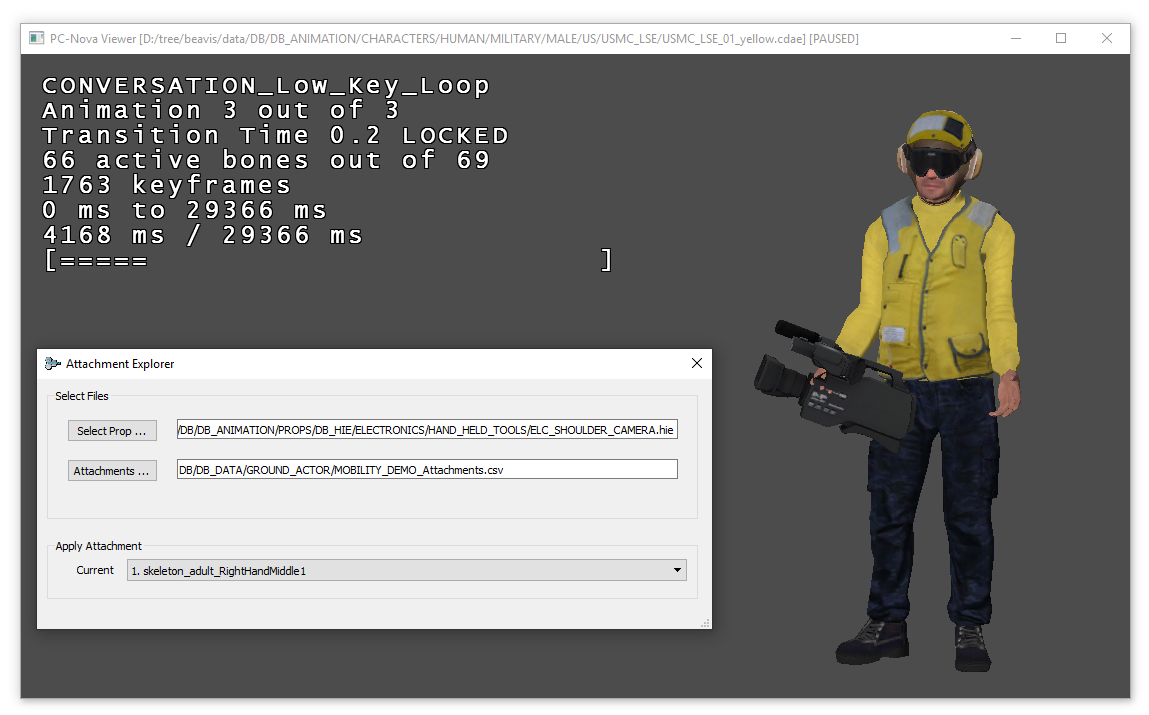Viewport: 1149px width, 715px height.
Task: Click the CONVERSATION_Low_Key_Loop animation name
Action: pyautogui.click(x=266, y=86)
